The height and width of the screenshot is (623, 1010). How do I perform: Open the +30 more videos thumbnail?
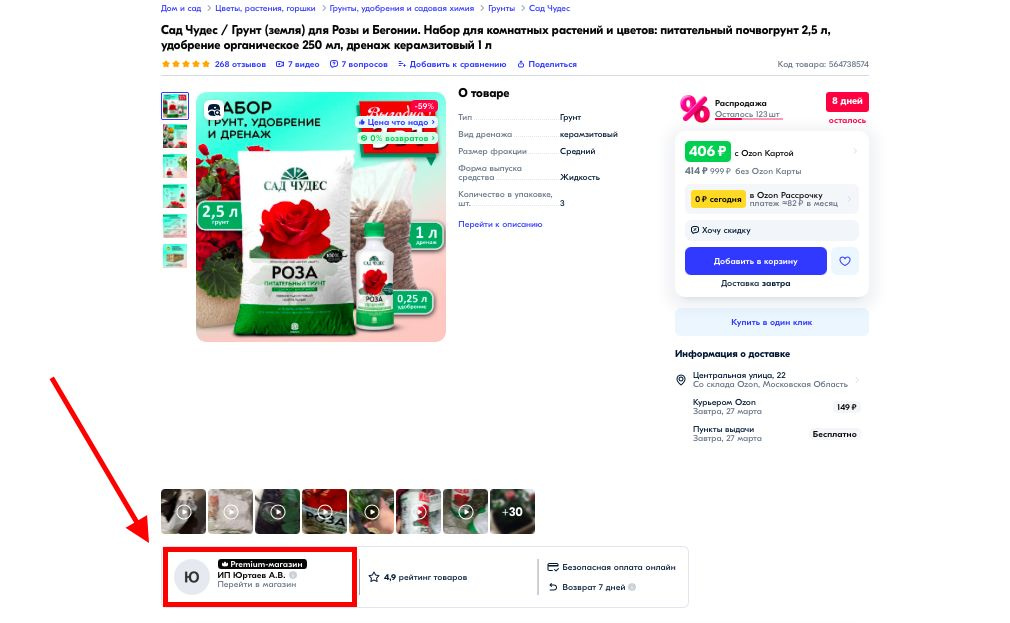[512, 512]
